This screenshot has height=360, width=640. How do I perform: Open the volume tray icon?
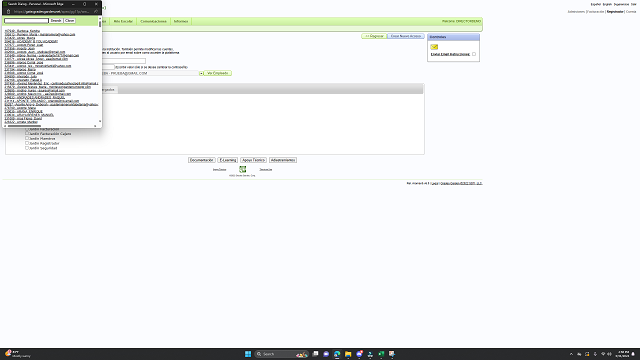[x=609, y=354]
